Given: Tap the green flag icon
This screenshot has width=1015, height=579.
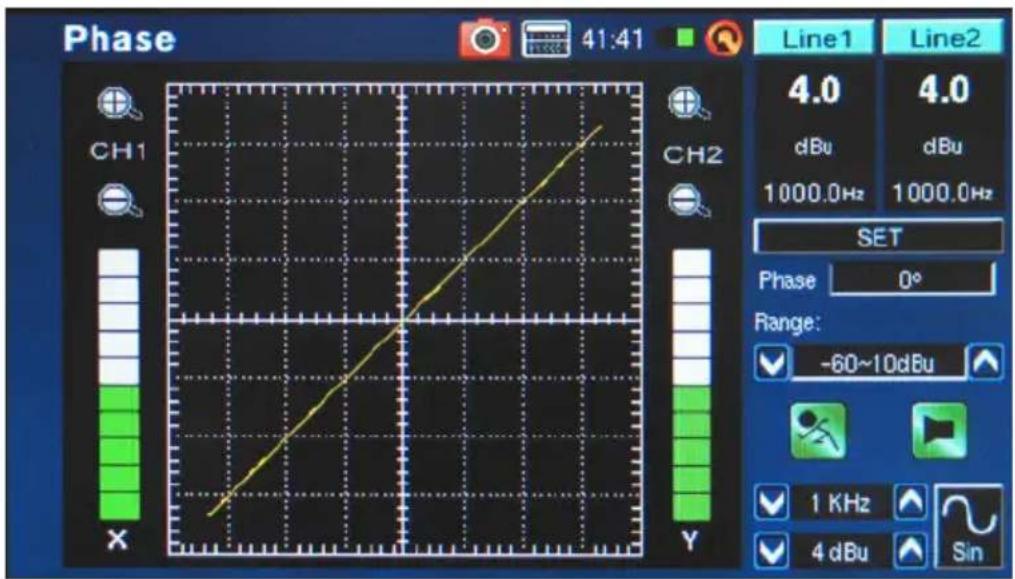Looking at the screenshot, I should coord(939,430).
